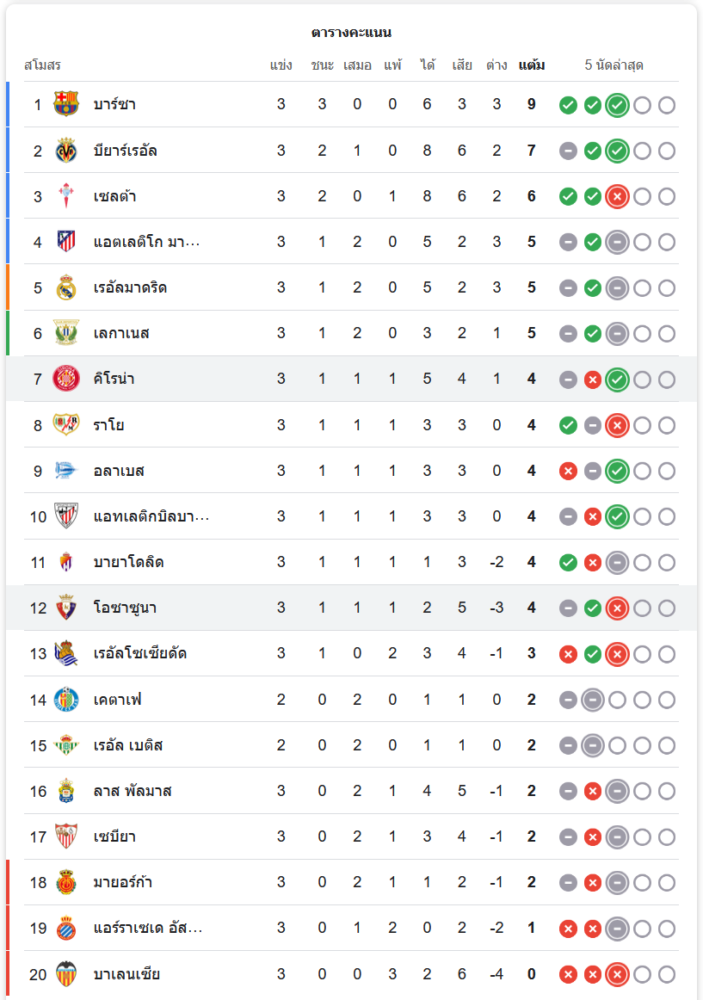The image size is (703, 1000).
Task: Open the โอซาซูนา team name link
Action: coord(125,608)
